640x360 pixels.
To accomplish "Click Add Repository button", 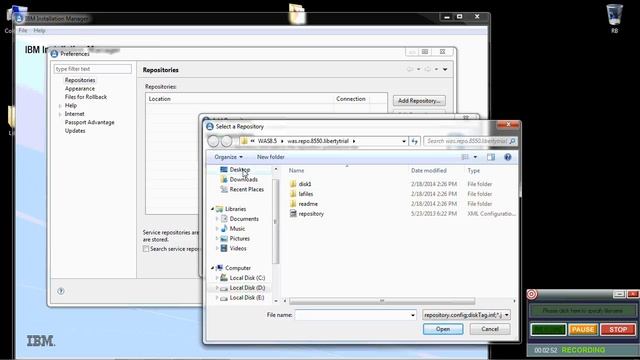I will tap(419, 101).
